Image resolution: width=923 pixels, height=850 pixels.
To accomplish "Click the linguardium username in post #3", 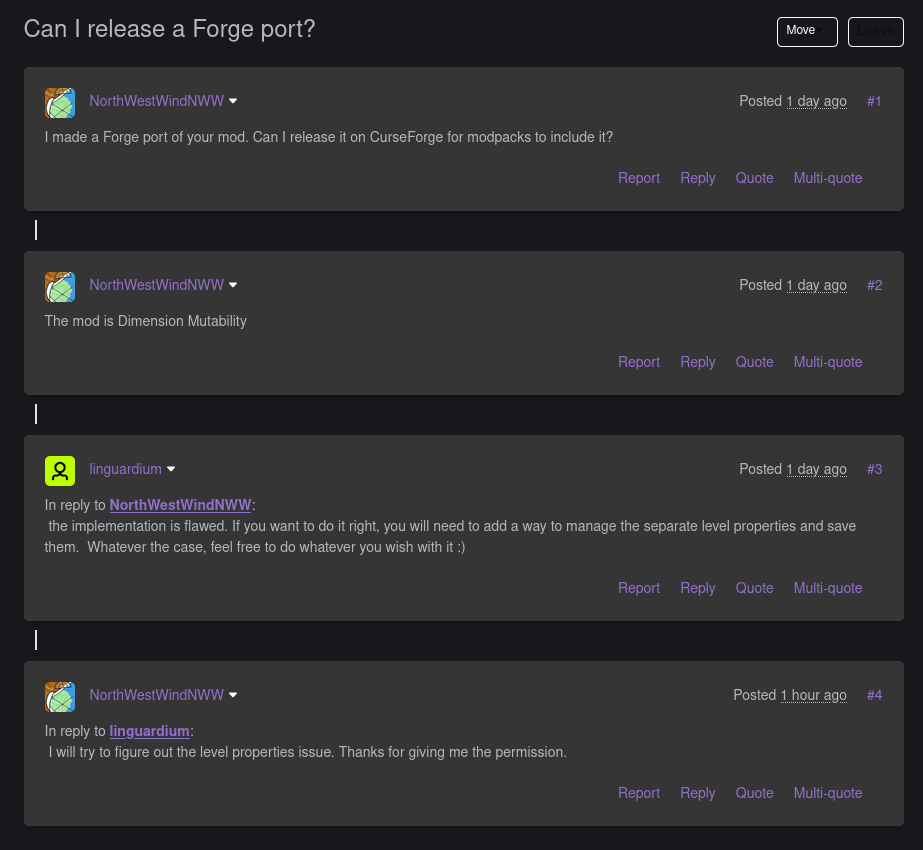I will pyautogui.click(x=125, y=469).
